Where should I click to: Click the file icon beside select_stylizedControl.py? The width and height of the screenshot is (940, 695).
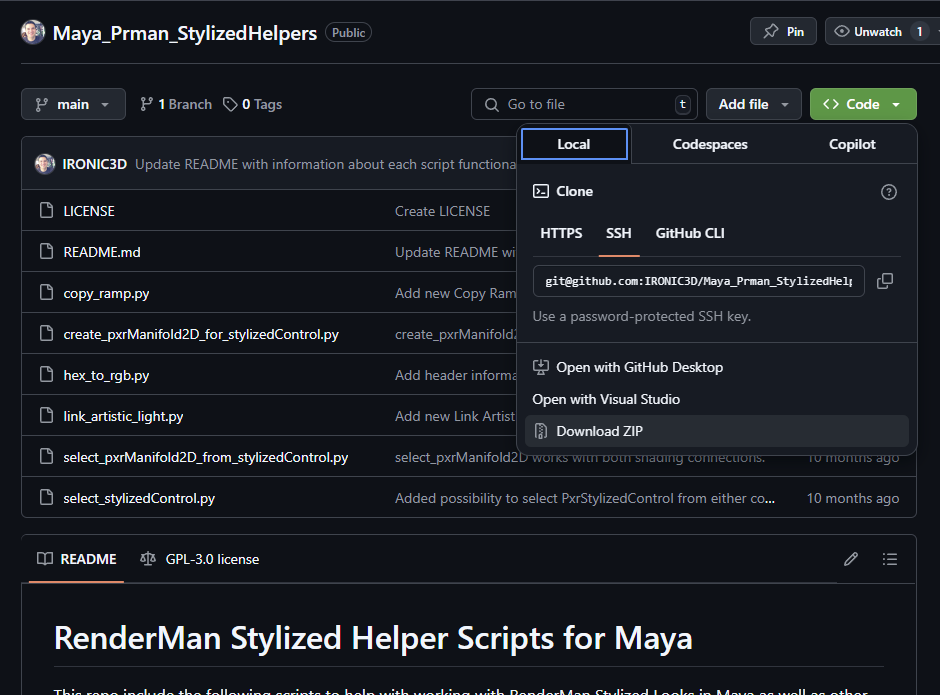[46, 498]
